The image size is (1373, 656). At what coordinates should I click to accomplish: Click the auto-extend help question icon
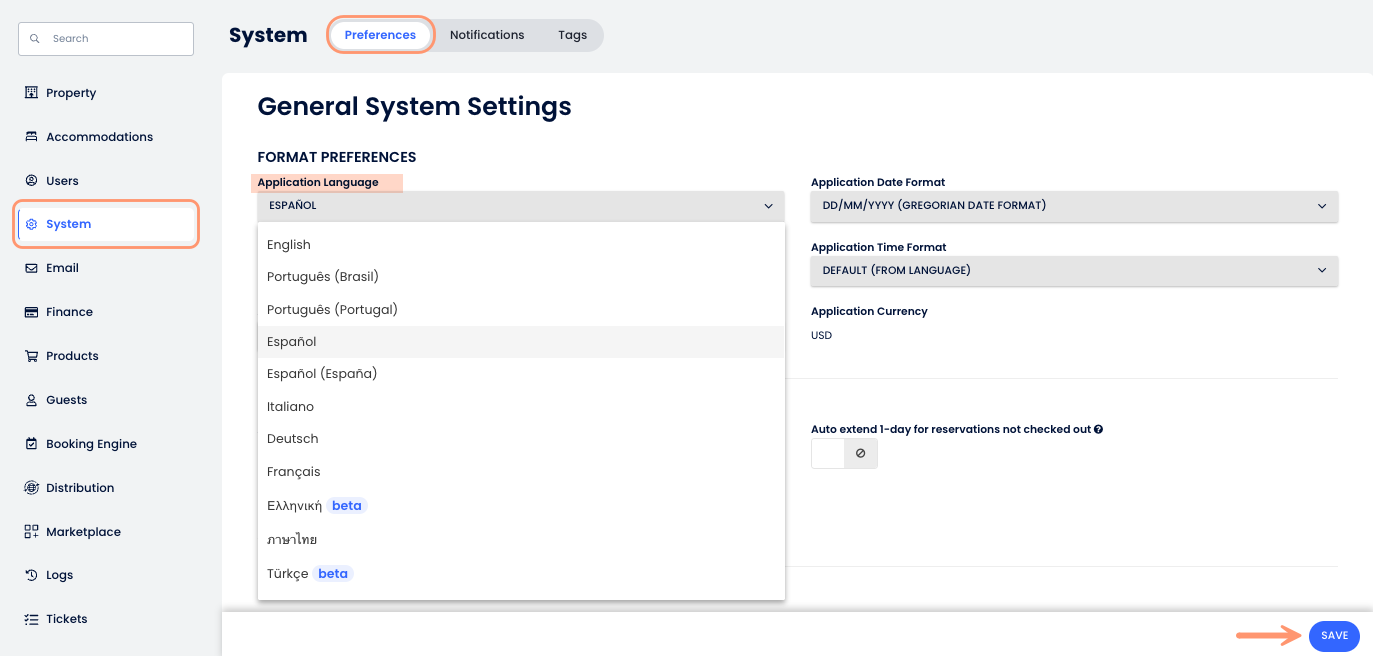coord(1098,429)
